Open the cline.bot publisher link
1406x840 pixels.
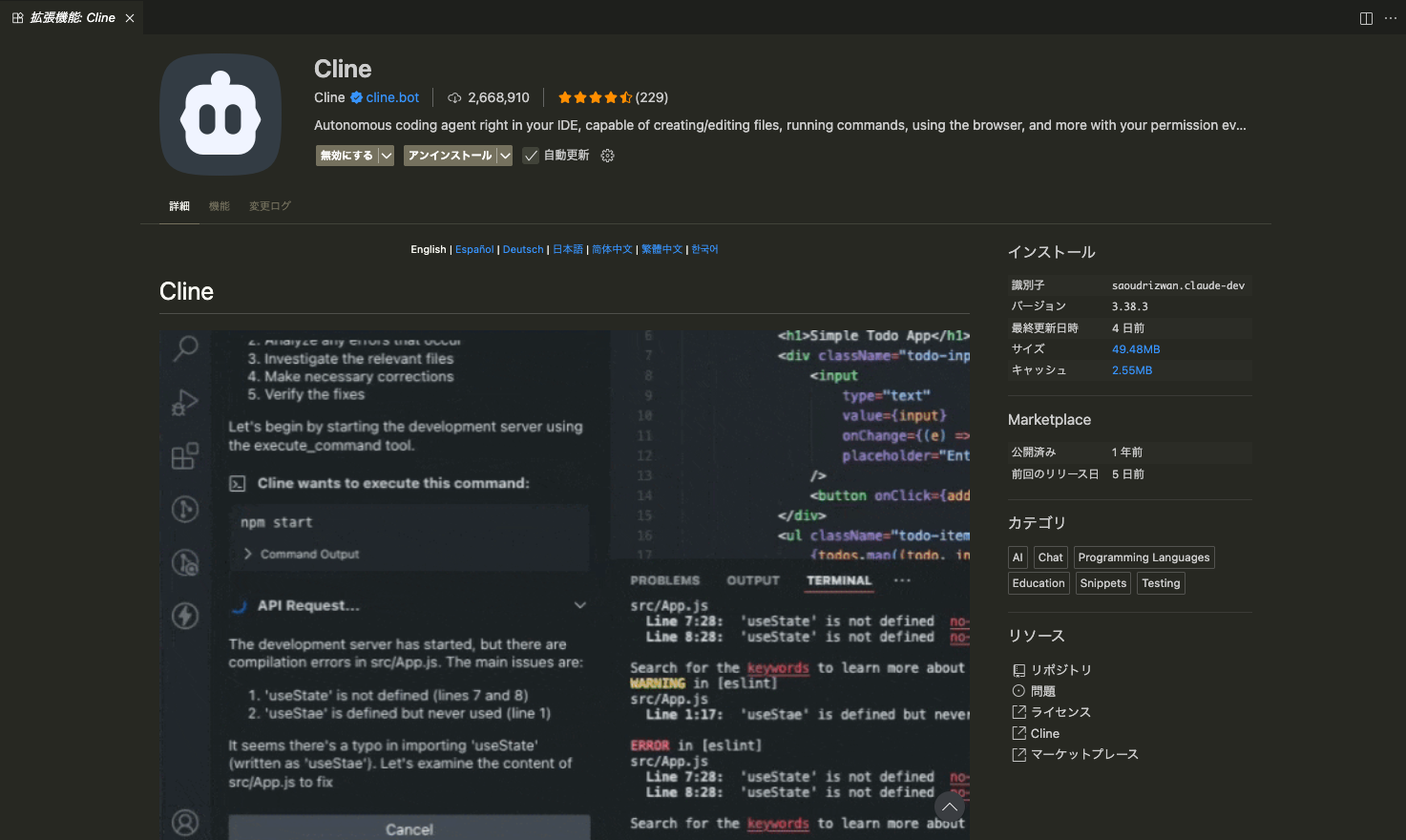click(x=392, y=97)
